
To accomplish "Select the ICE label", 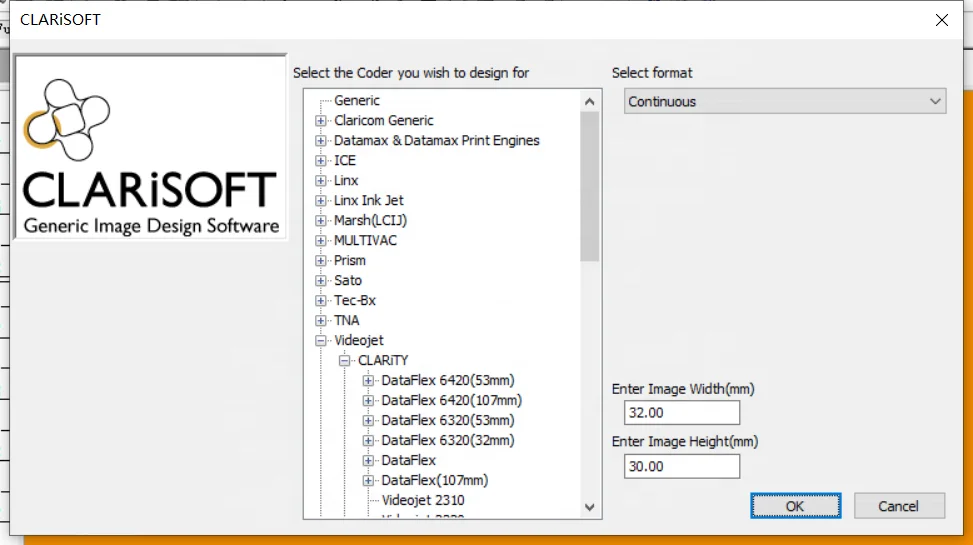I will pos(344,160).
